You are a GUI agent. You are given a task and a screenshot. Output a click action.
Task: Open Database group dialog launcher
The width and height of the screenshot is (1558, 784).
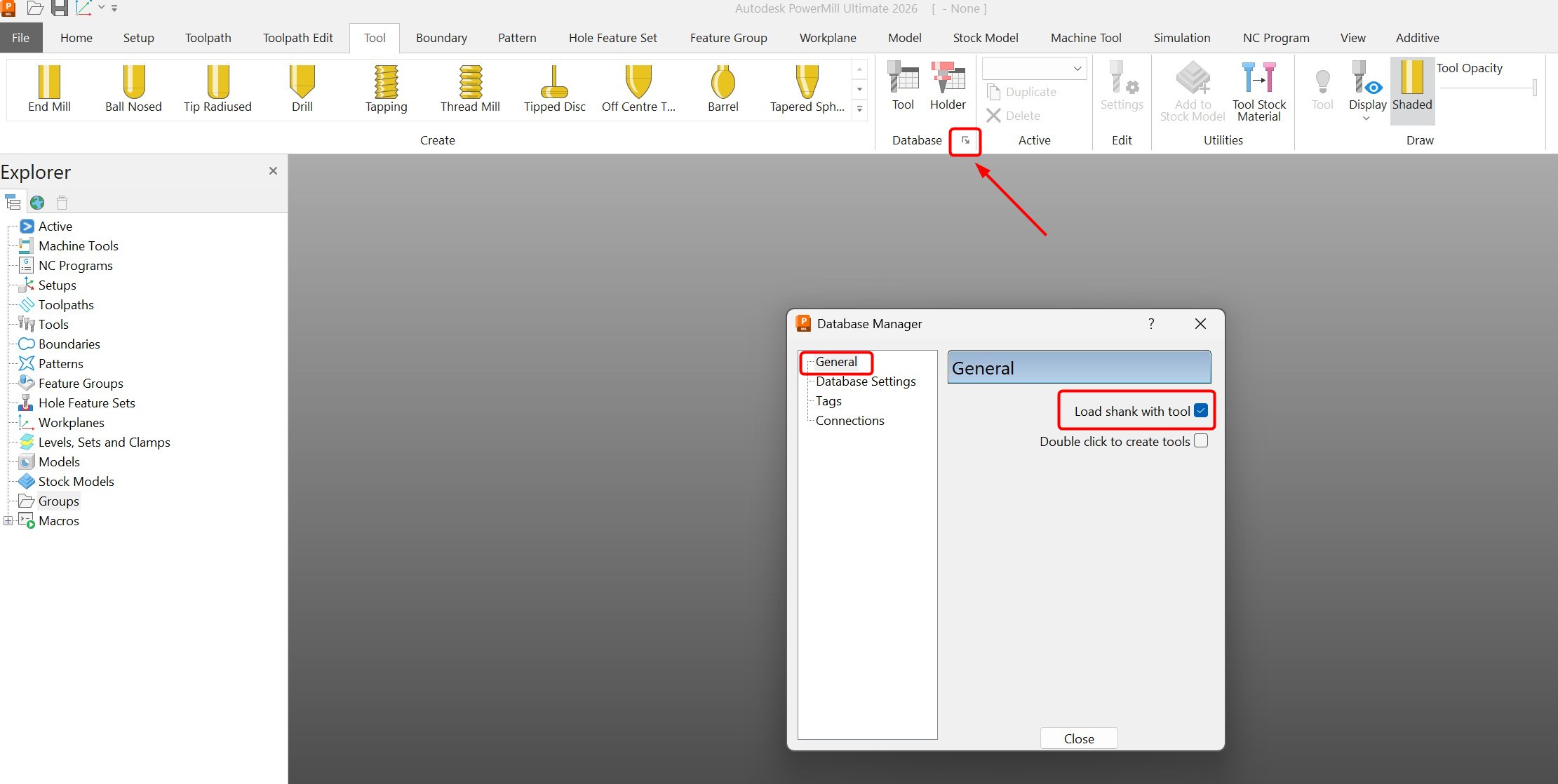tap(965, 140)
